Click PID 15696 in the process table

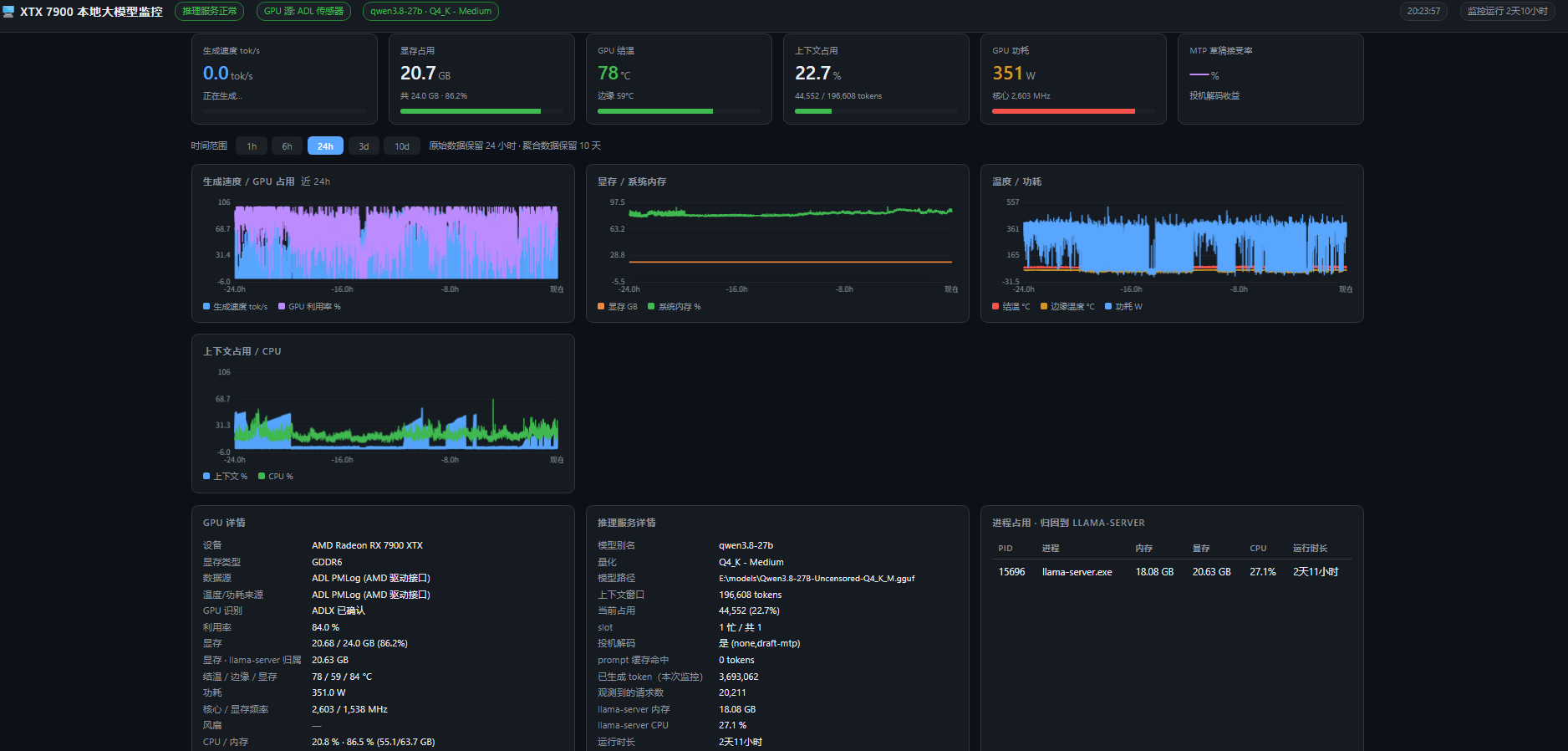click(1011, 572)
